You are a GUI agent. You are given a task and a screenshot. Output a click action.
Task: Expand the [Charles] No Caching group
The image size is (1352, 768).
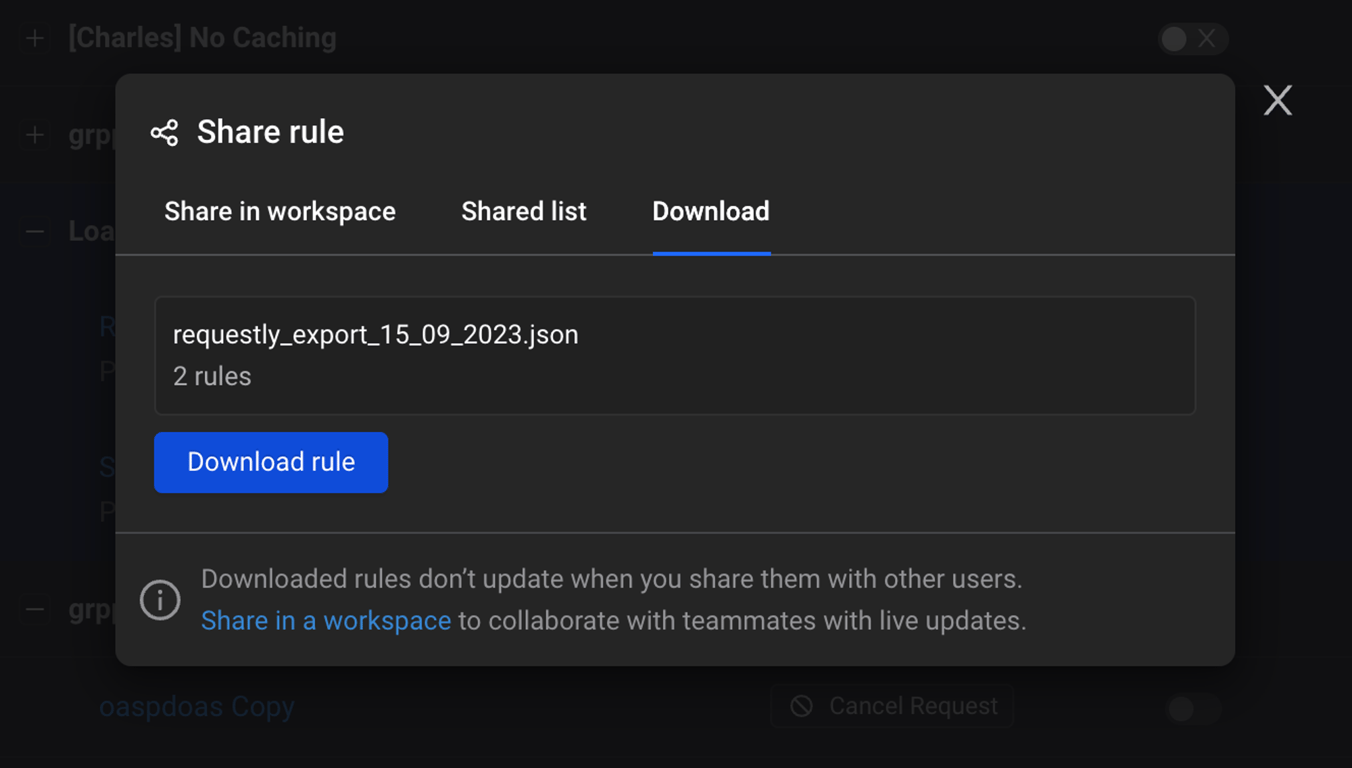pos(35,39)
